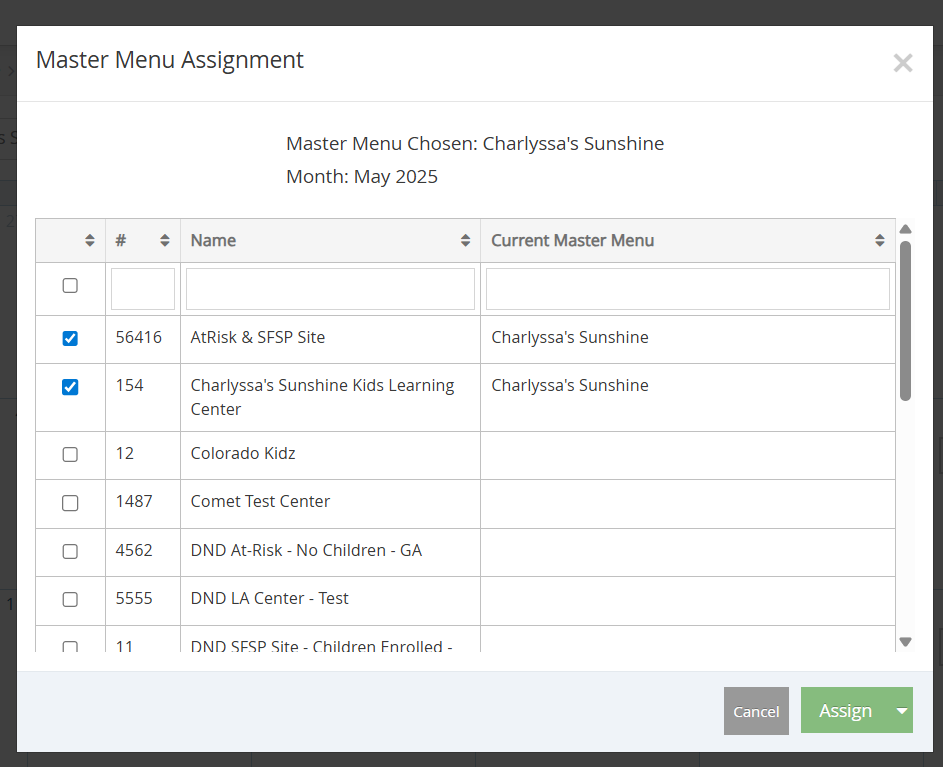Screen dimensions: 943x767
Task: Check the Colorado Kidz site
Action: 70,454
